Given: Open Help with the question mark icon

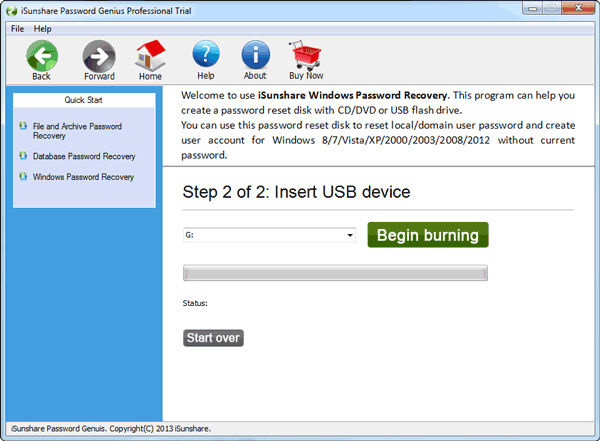Looking at the screenshot, I should point(206,54).
